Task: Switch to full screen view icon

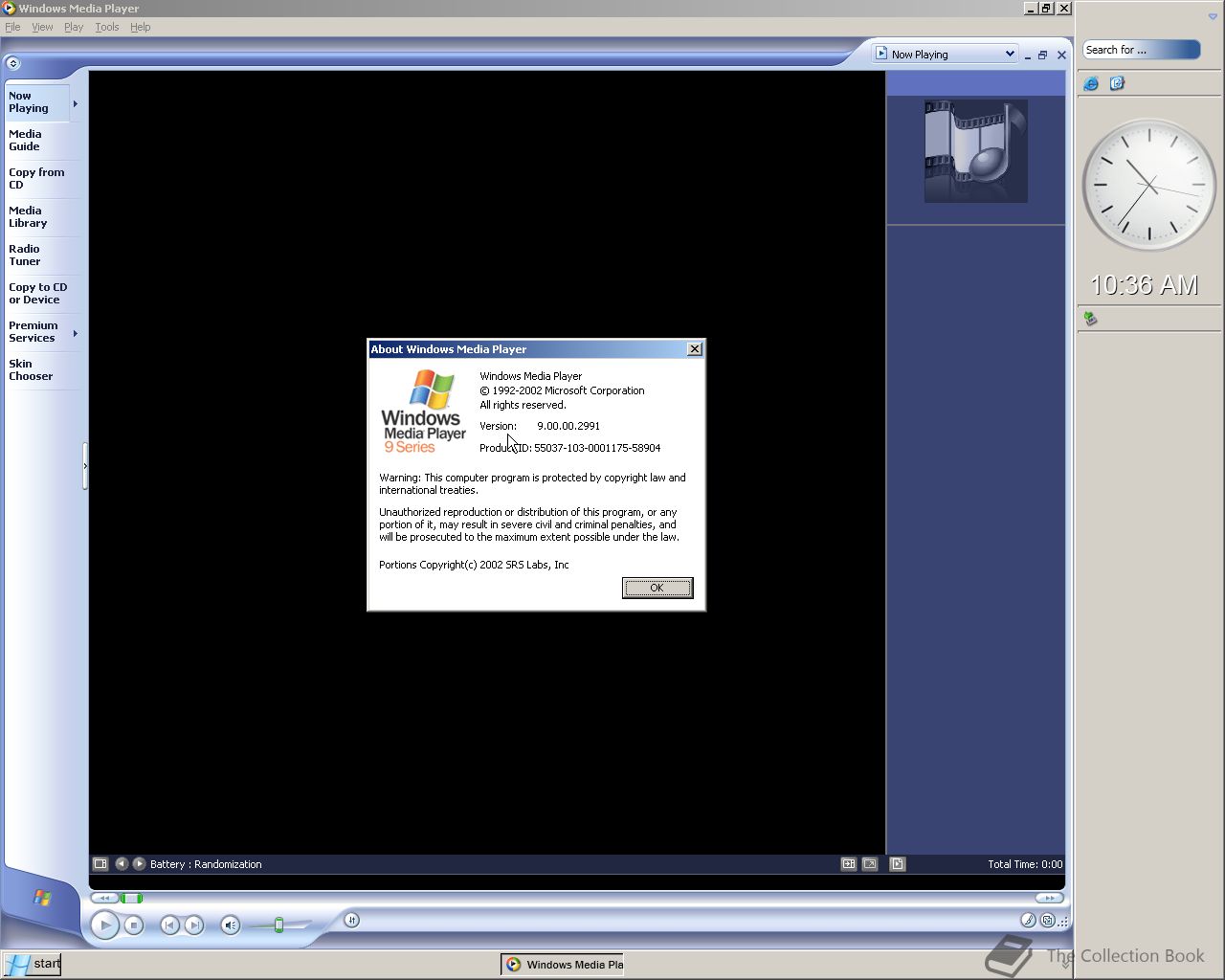Action: (870, 863)
